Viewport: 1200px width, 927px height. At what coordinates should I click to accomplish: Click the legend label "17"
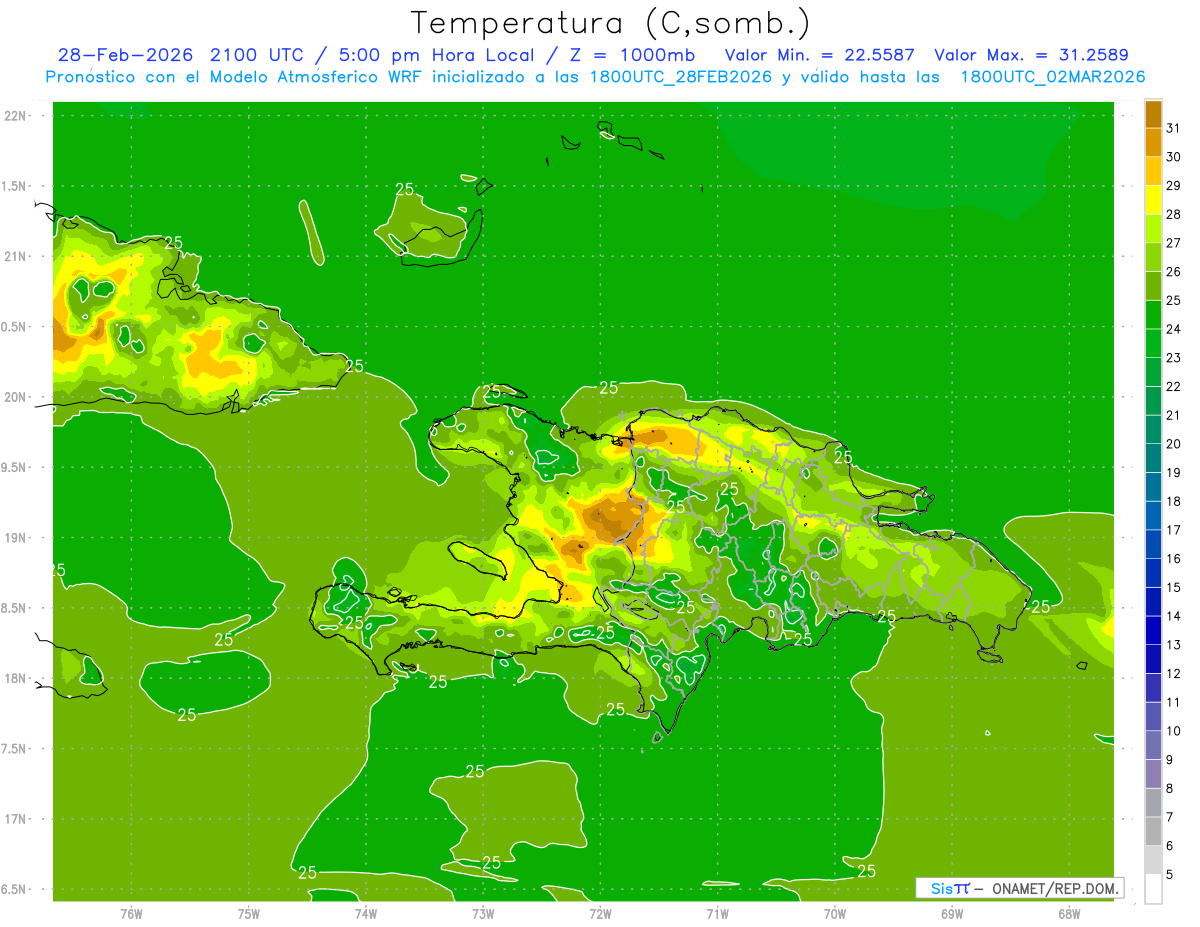(1173, 530)
